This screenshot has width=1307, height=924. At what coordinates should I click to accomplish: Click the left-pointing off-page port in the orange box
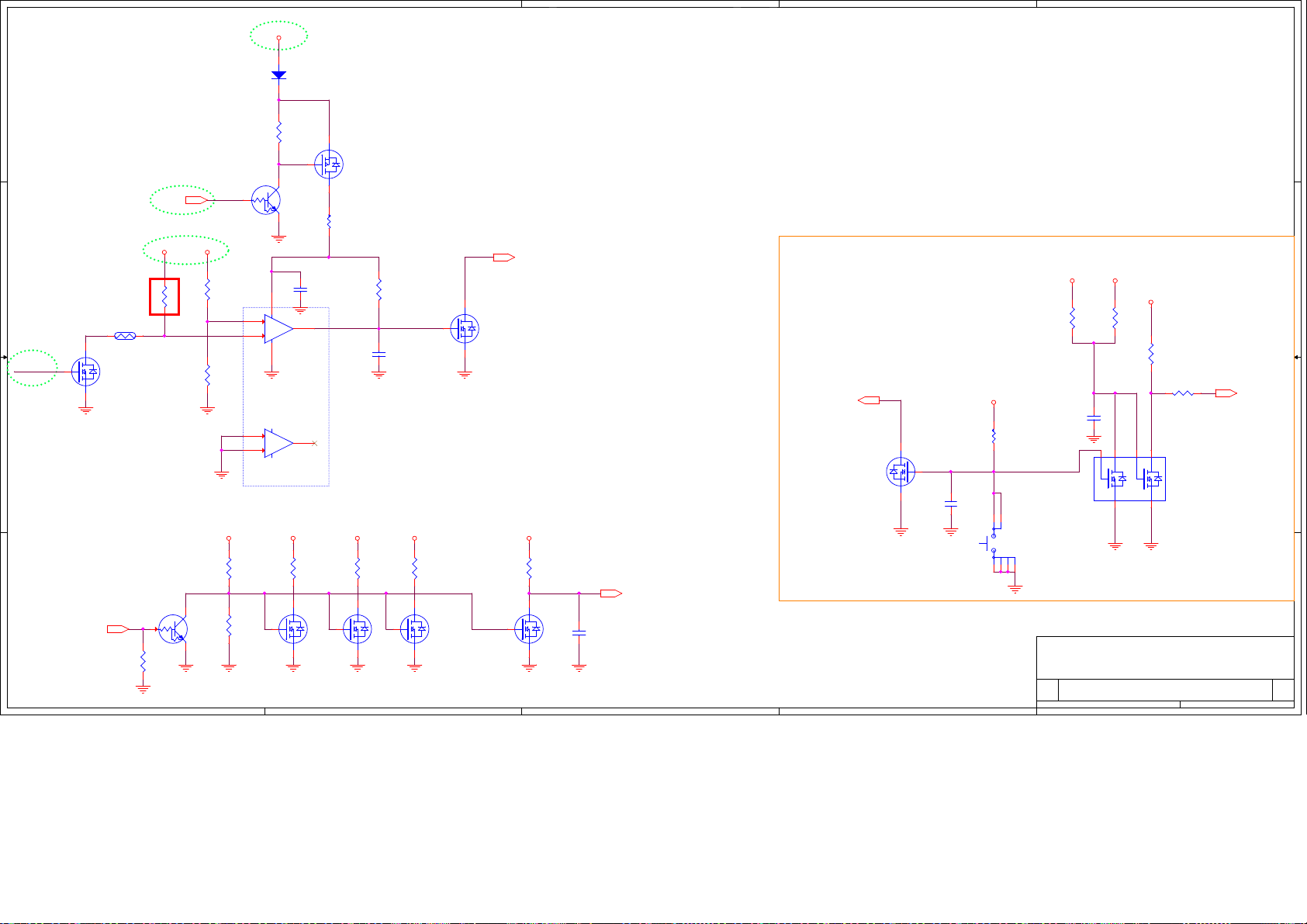coord(869,400)
